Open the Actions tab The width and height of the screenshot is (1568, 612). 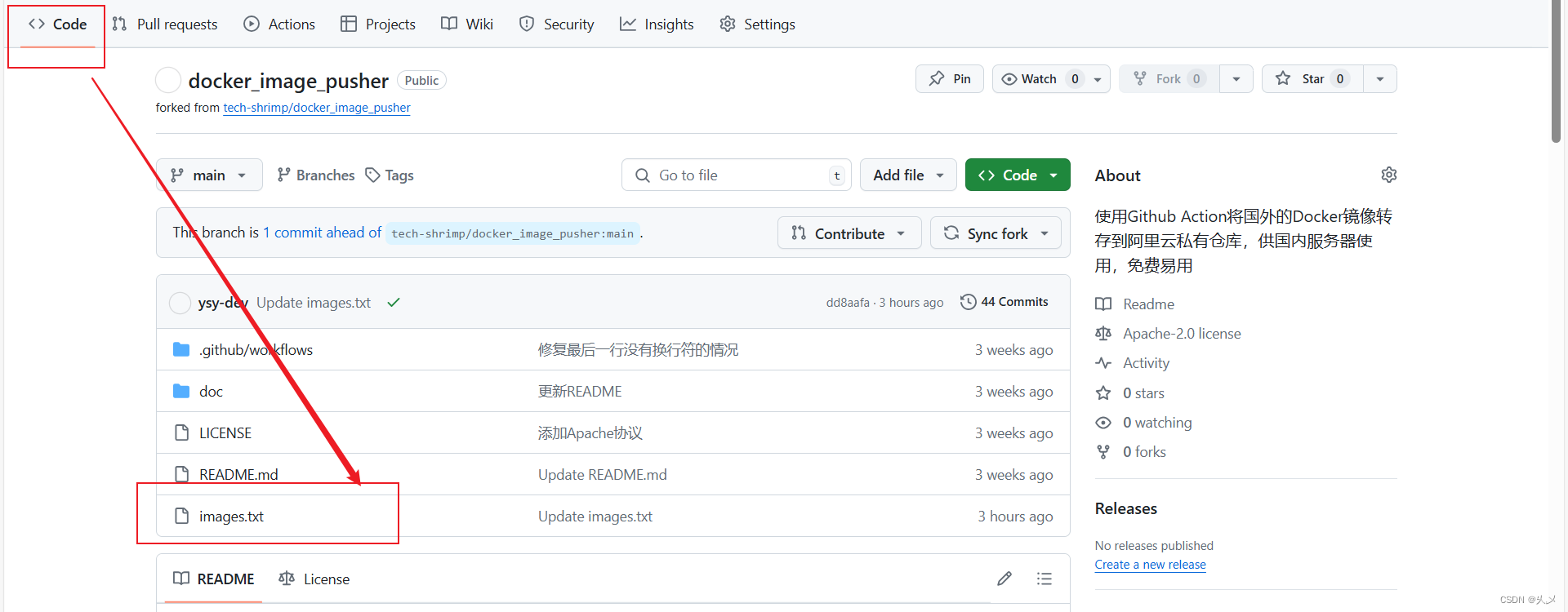click(279, 24)
